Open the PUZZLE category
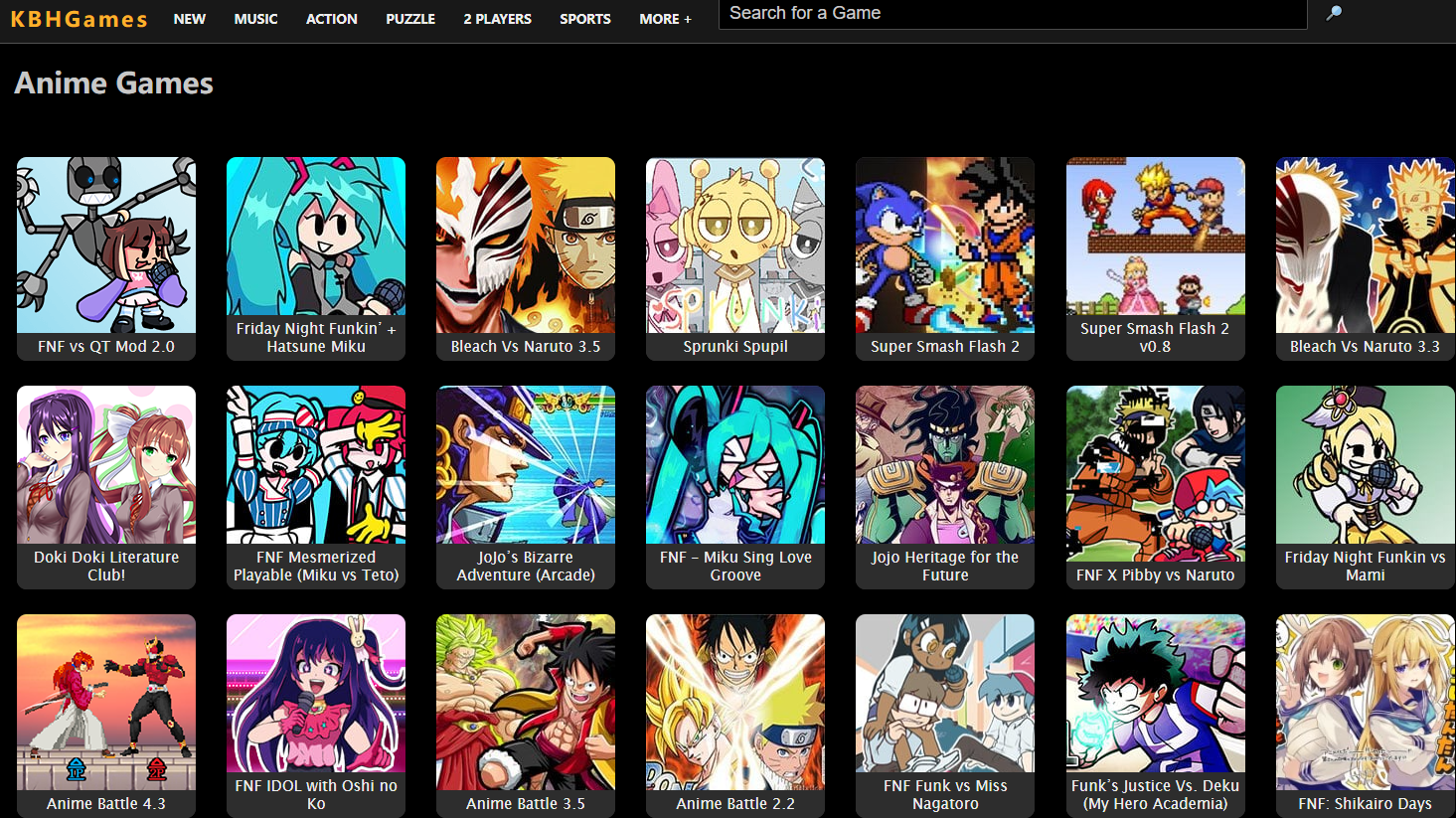This screenshot has height=818, width=1456. pyautogui.click(x=410, y=19)
